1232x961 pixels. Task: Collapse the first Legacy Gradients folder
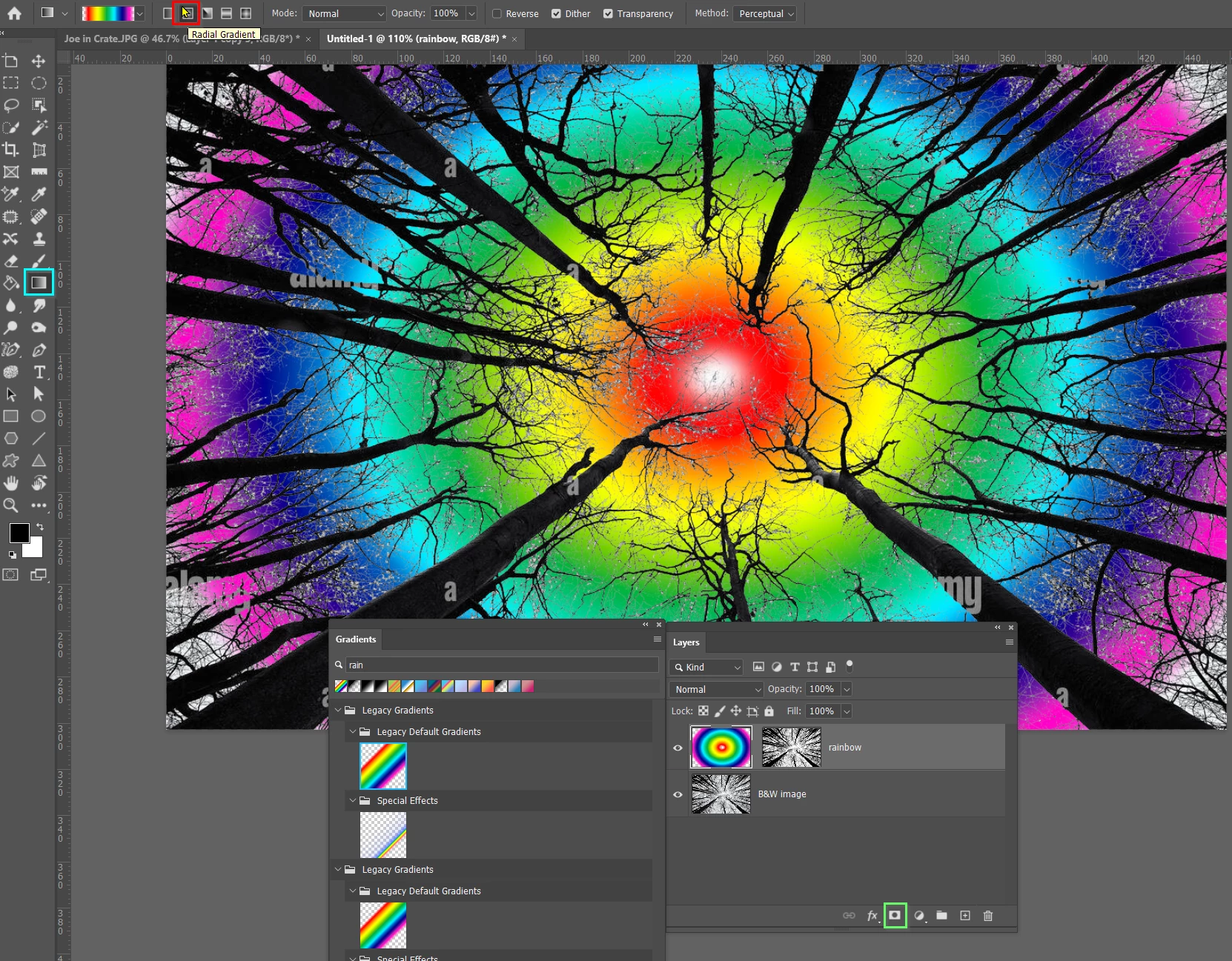pyautogui.click(x=339, y=710)
